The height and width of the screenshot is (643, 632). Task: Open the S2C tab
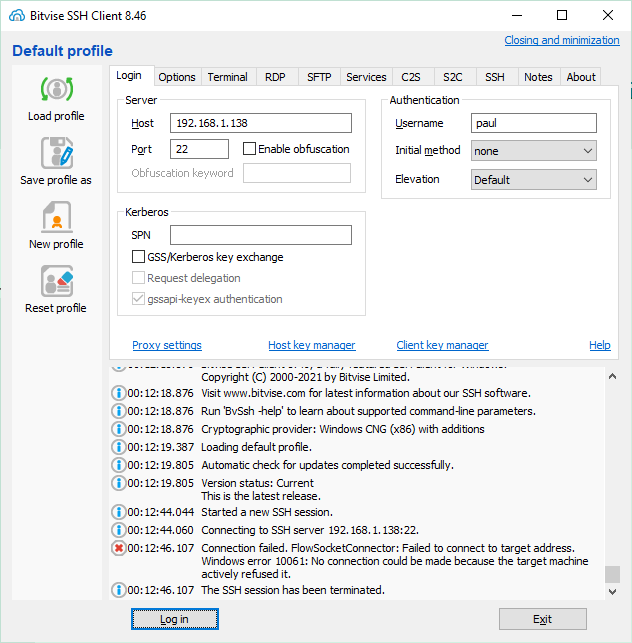click(453, 77)
